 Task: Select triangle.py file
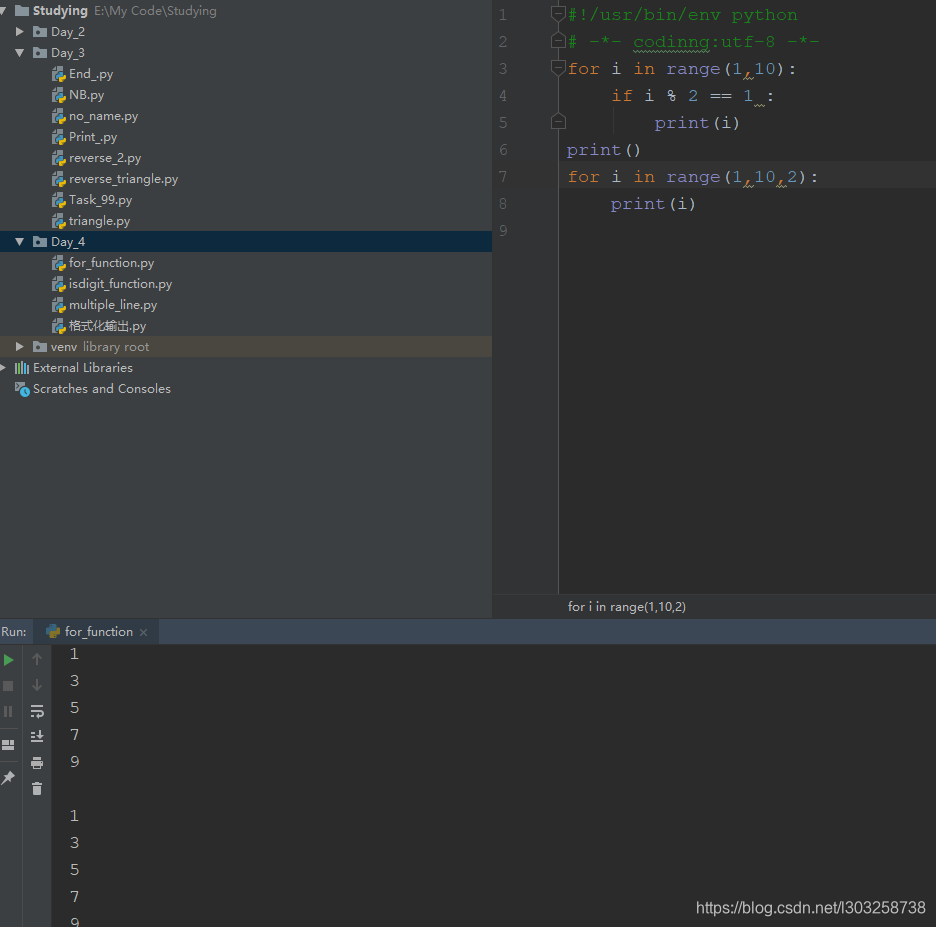point(99,220)
